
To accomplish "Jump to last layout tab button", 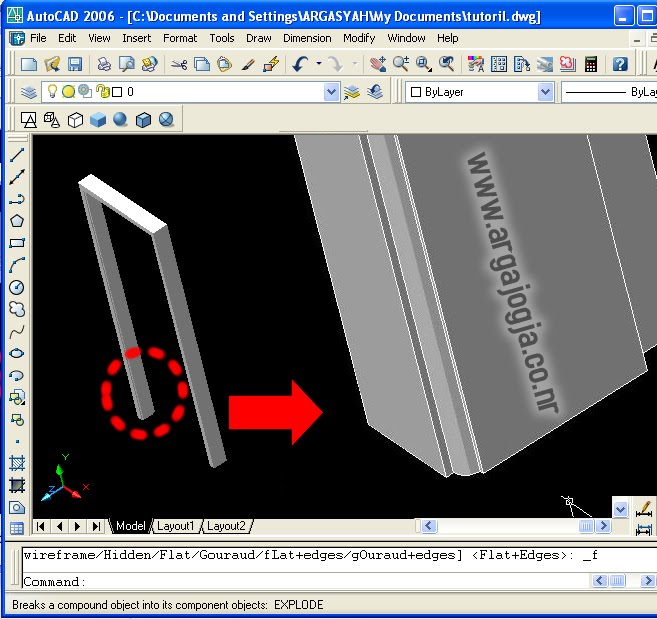I will tap(96, 526).
